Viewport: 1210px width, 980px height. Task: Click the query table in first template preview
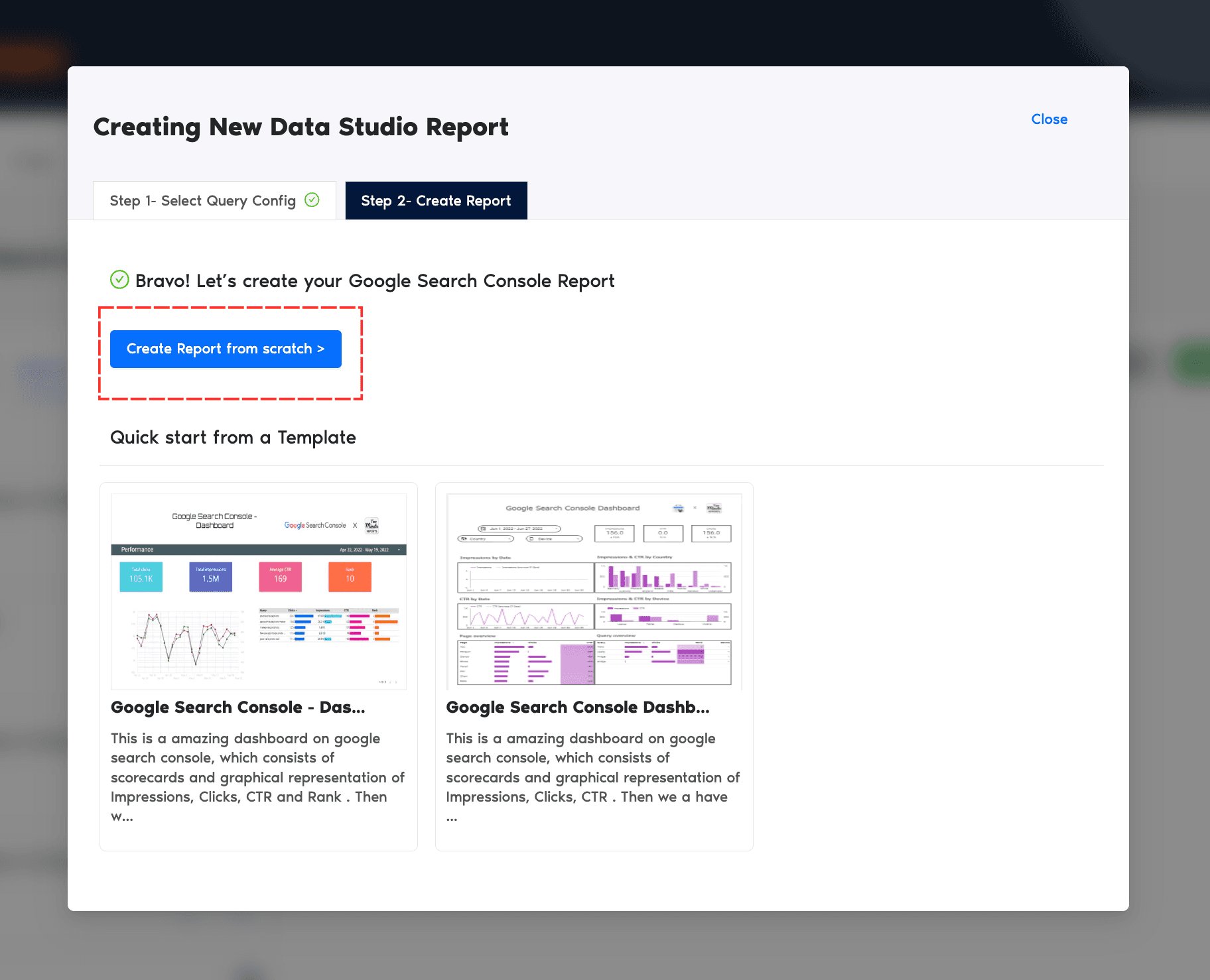coord(328,625)
